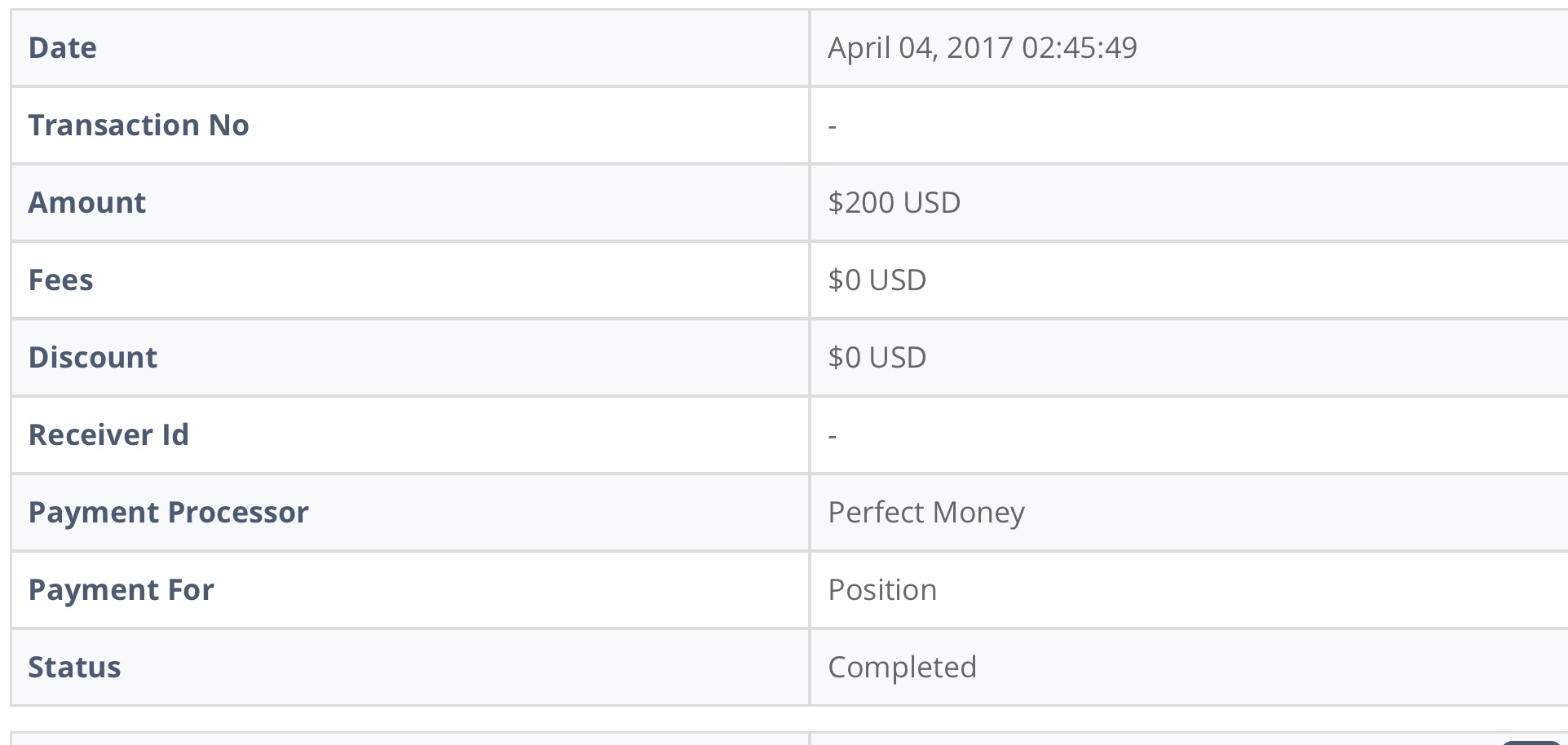Click the partially visible row below Status
Viewport: 1568px width, 745px height.
point(408,738)
